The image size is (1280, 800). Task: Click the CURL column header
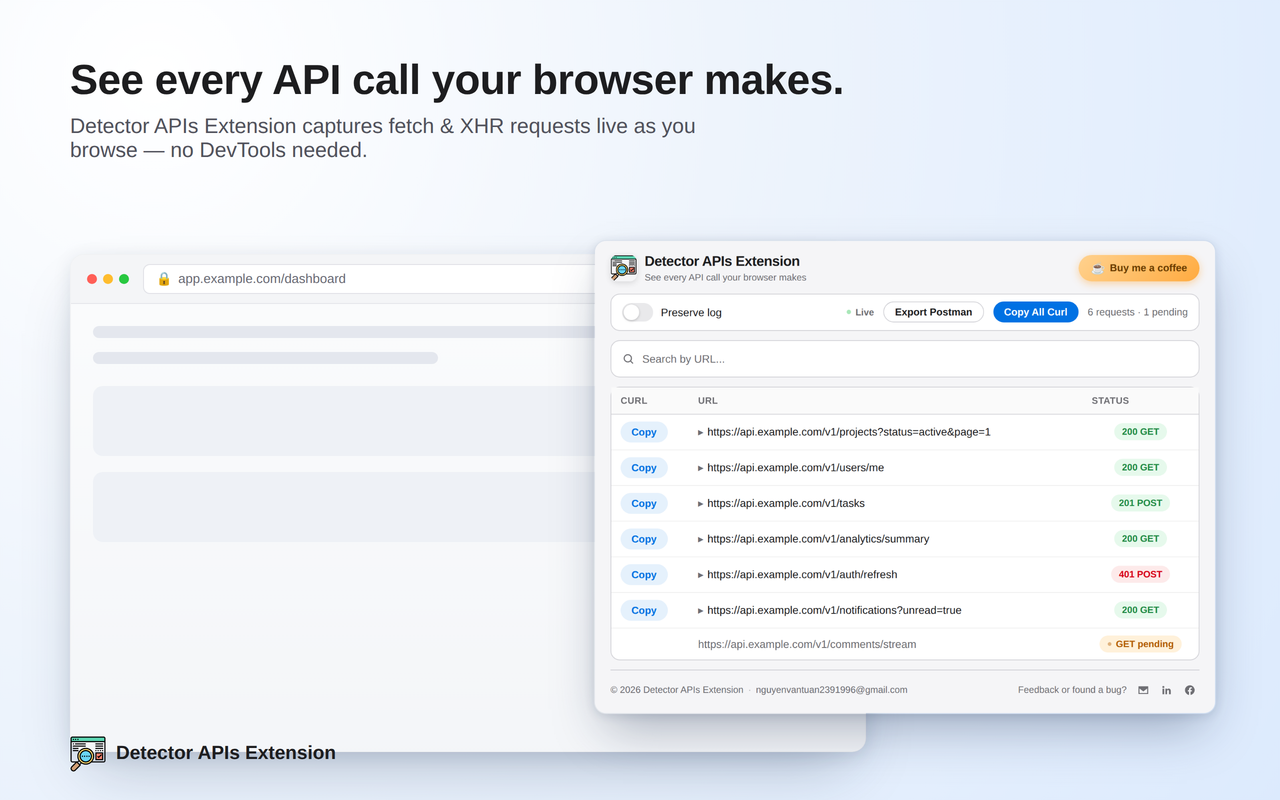point(634,401)
